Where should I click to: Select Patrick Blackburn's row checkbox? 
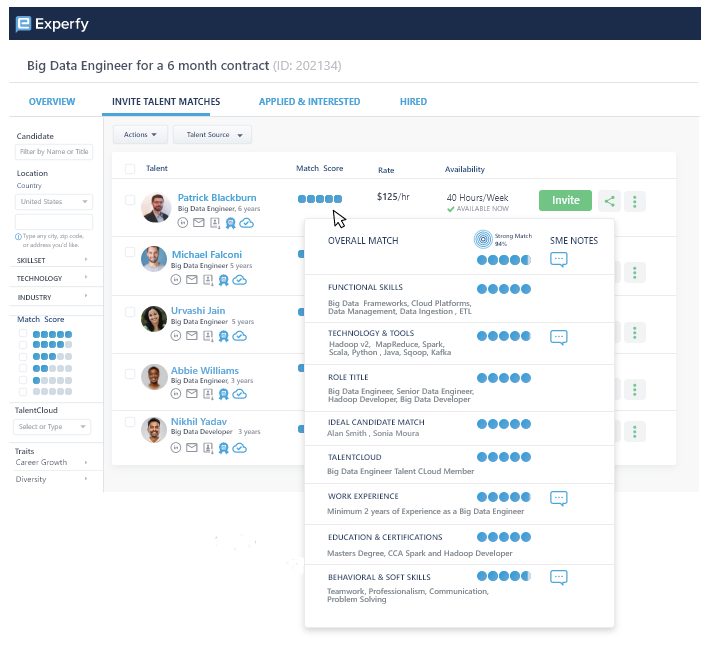130,200
